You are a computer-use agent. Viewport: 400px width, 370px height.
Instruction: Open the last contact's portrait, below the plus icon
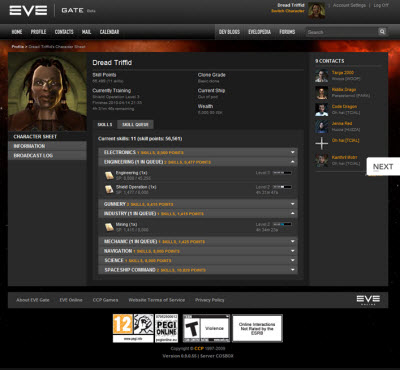point(322,160)
